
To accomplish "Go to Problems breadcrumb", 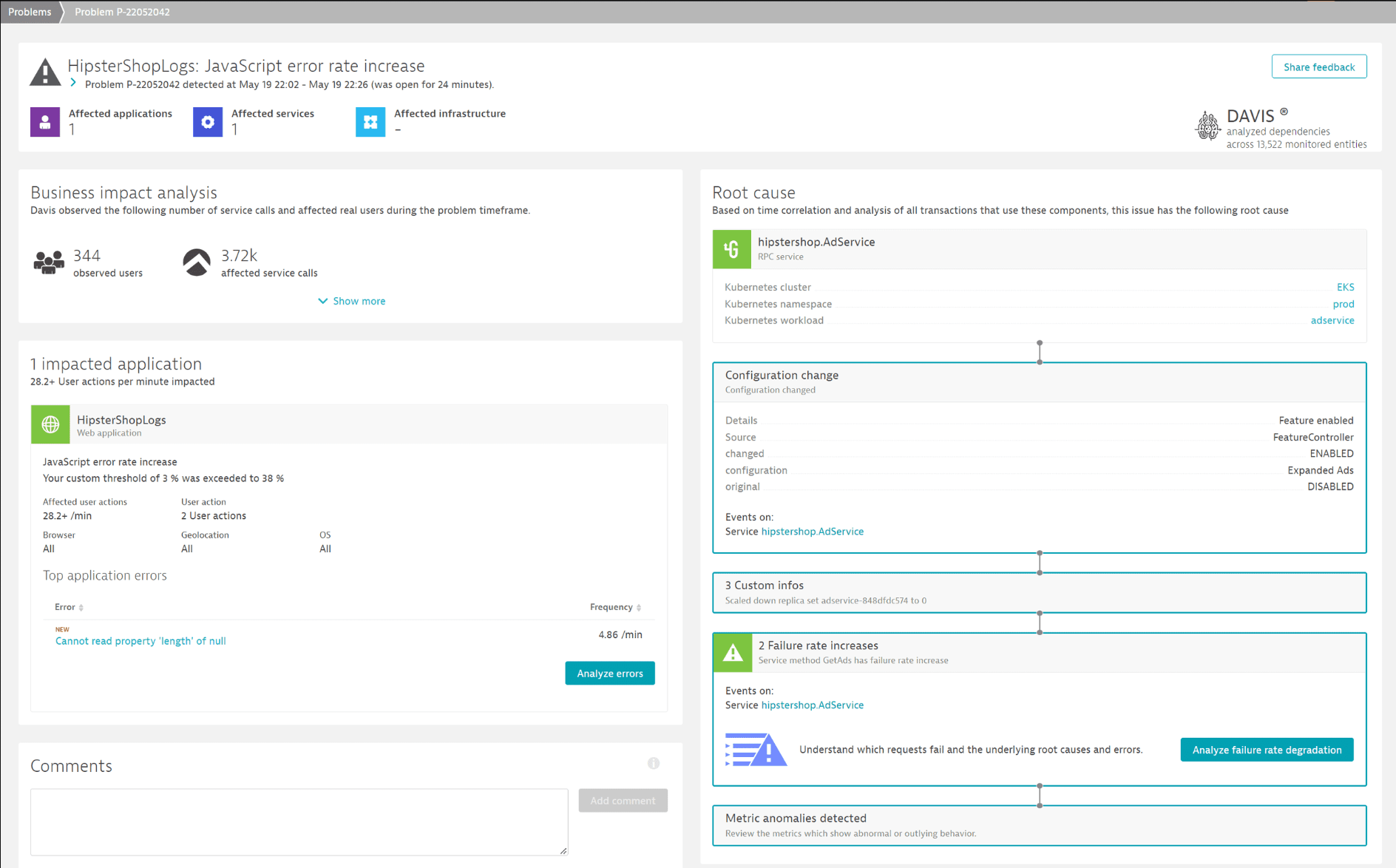I will pos(30,12).
